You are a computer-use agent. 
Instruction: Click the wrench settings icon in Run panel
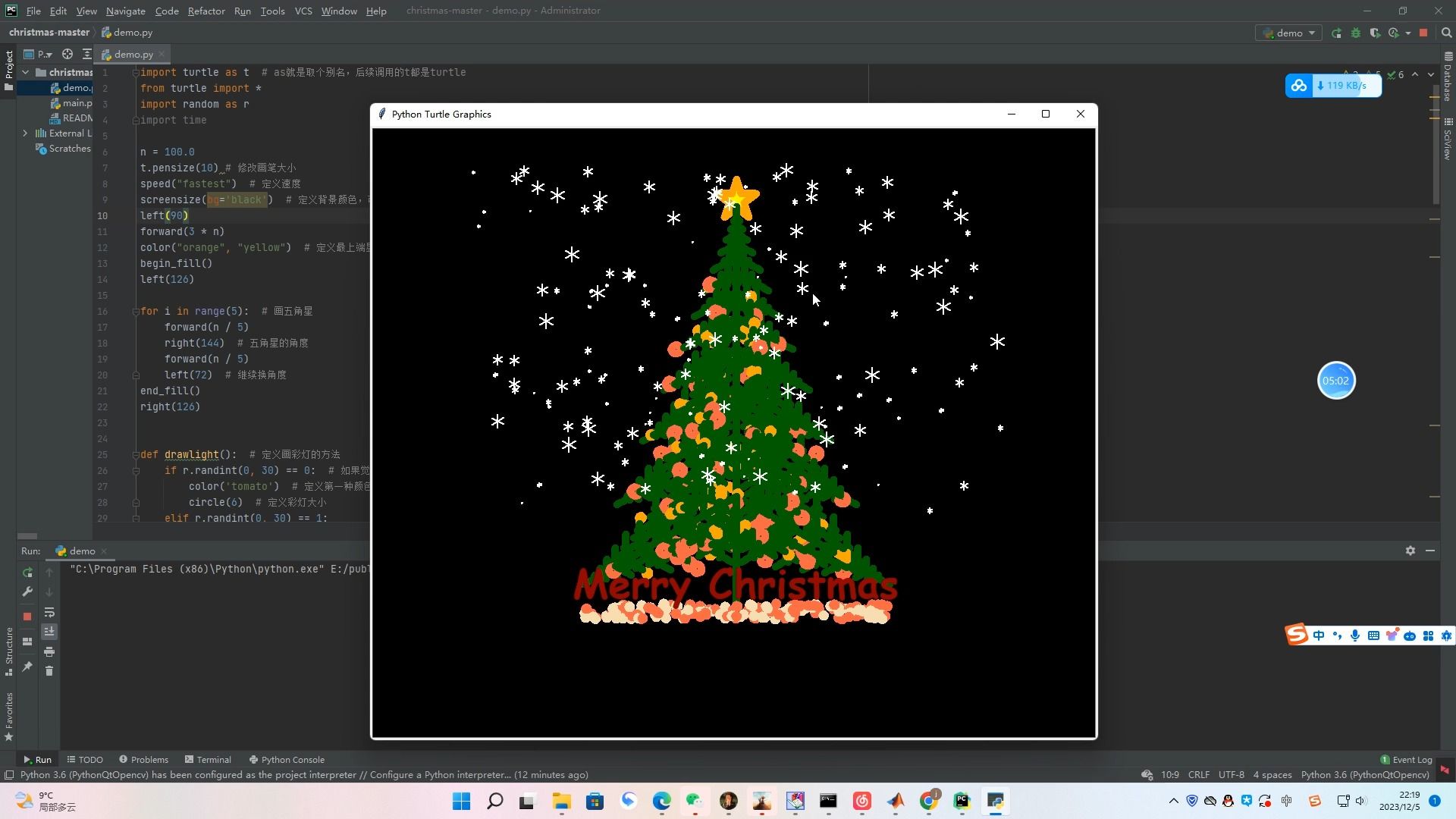tap(27, 591)
